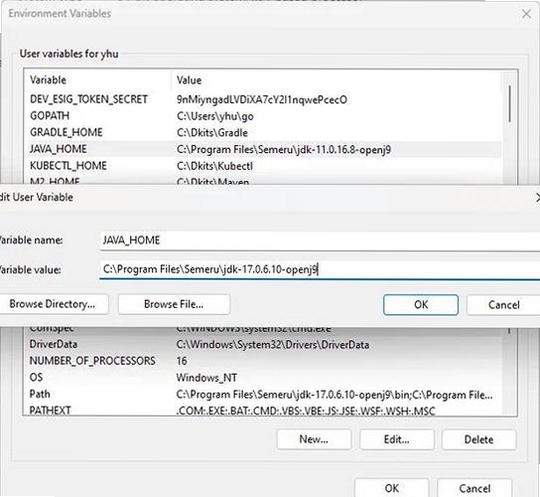
Task: Close the Environment Variables window
Action: (x=526, y=14)
